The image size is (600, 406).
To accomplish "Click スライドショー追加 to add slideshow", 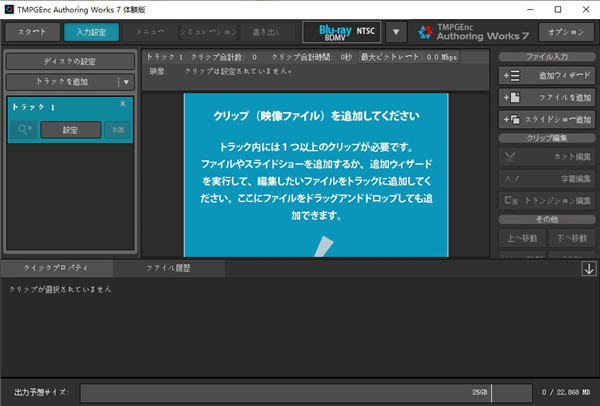I will click(546, 119).
